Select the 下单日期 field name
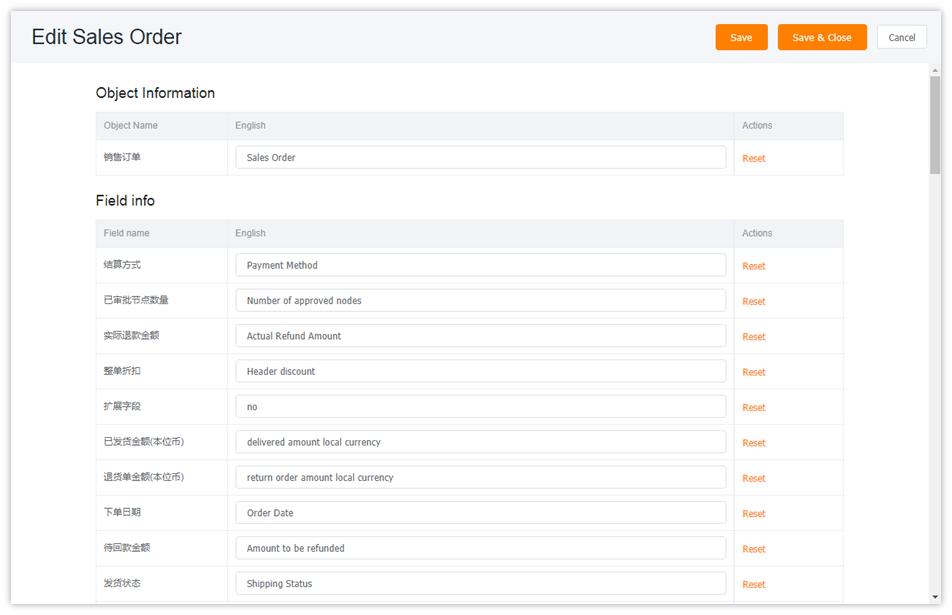Image resolution: width=952 pixels, height=615 pixels. (x=122, y=512)
